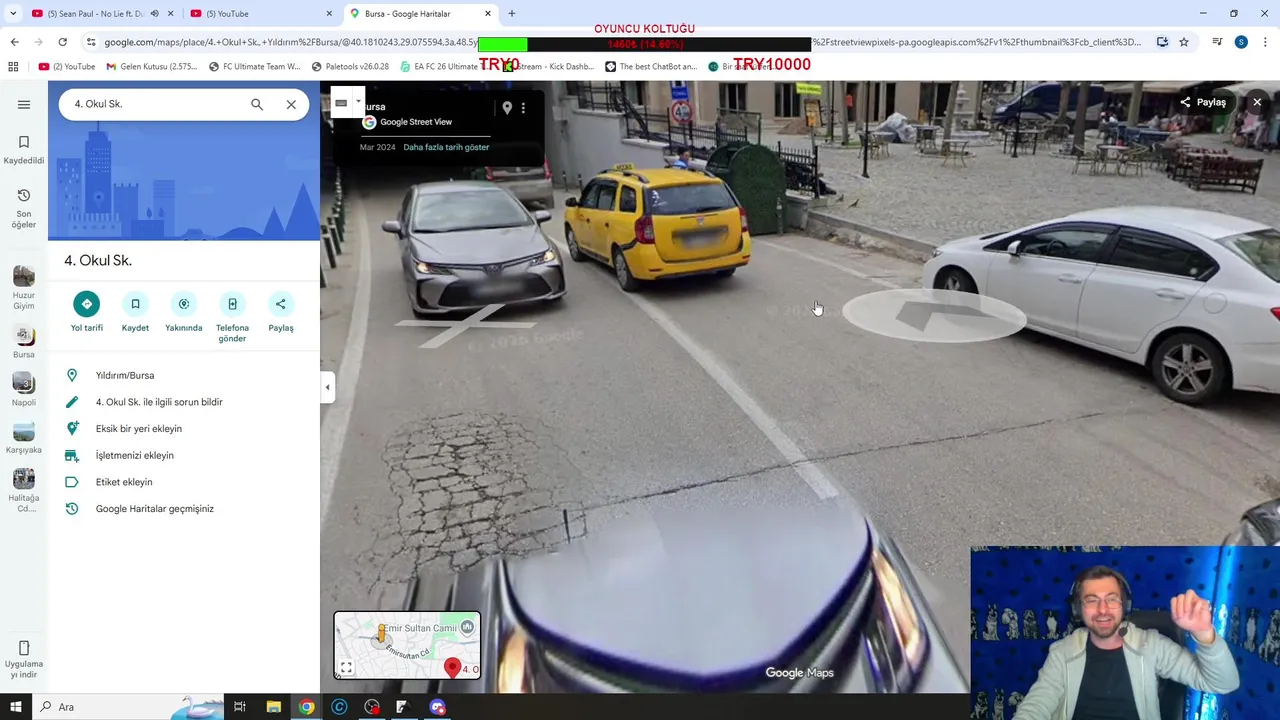This screenshot has height=720, width=1280.
Task: Click the Kaydet bookmark button
Action: 135,304
